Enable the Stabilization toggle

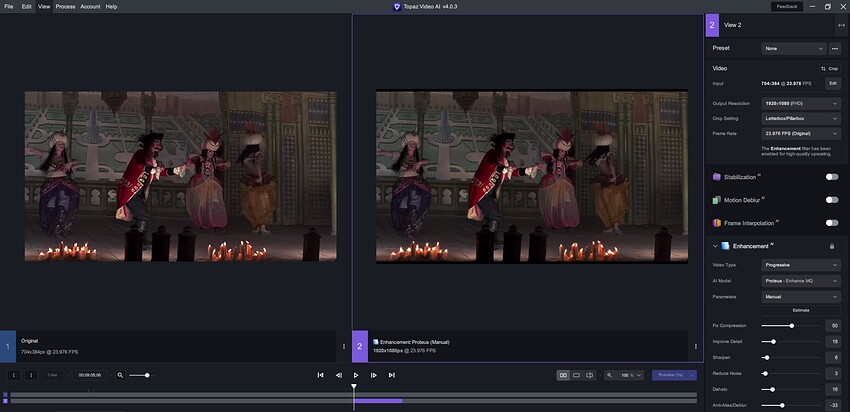click(831, 177)
